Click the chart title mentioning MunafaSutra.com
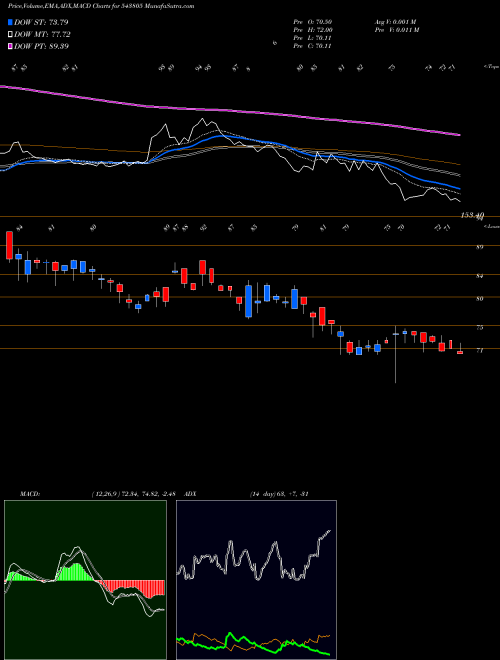This screenshot has width=500, height=660. pyautogui.click(x=101, y=6)
